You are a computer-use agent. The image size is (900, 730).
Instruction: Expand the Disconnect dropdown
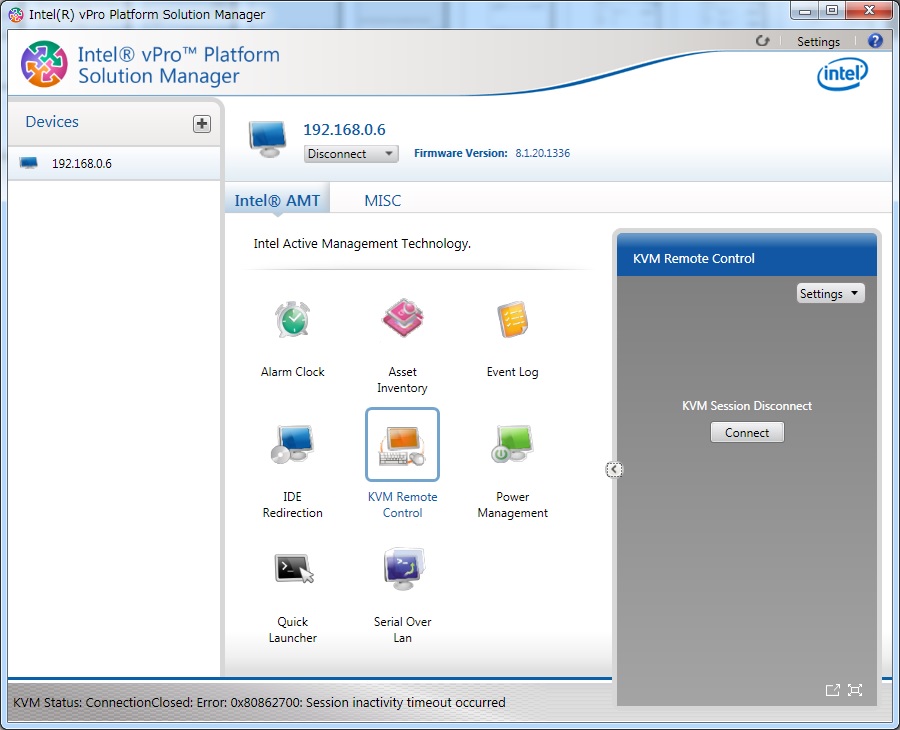[351, 154]
